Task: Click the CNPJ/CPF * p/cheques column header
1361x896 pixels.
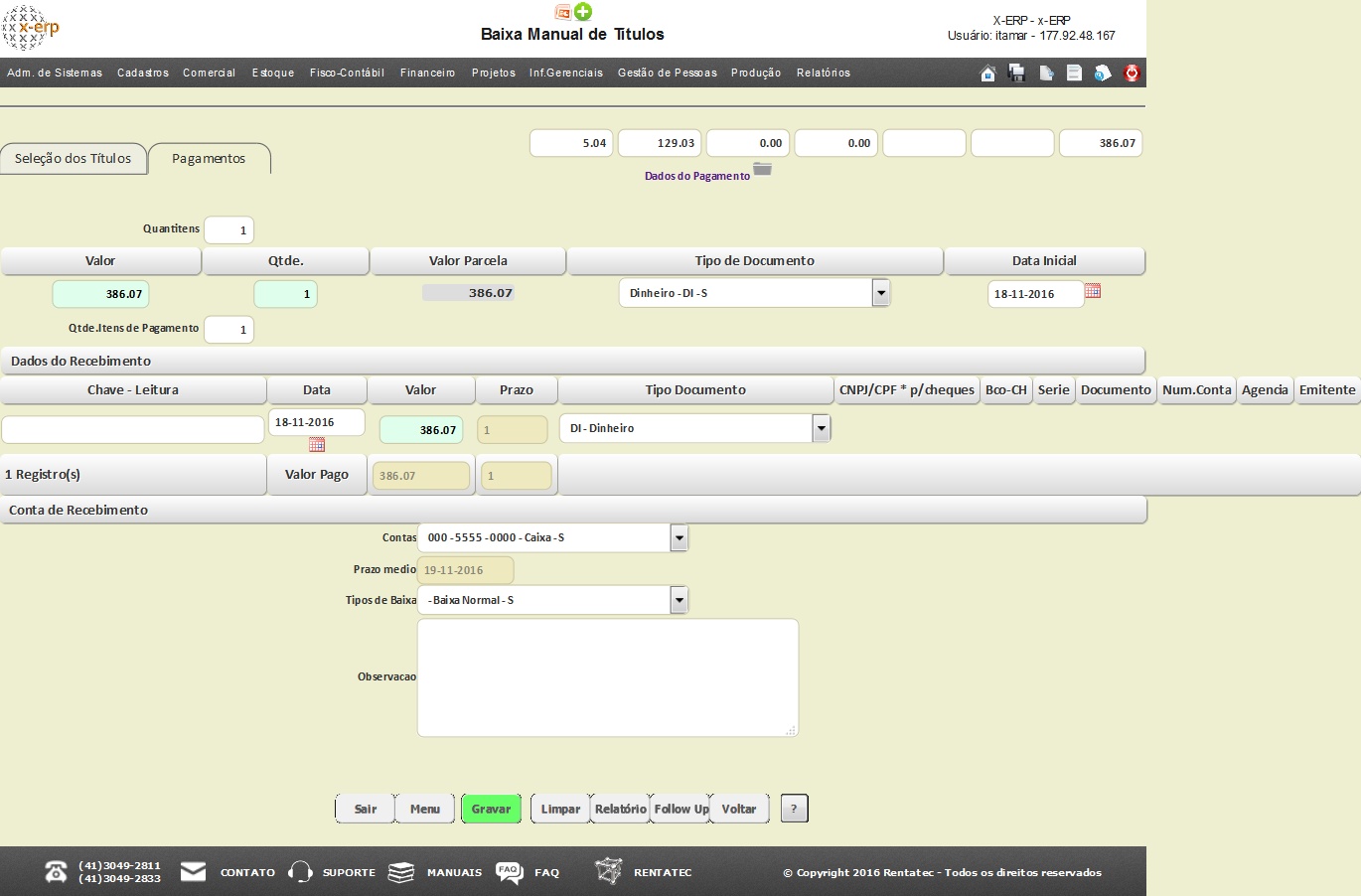Action: (x=907, y=389)
